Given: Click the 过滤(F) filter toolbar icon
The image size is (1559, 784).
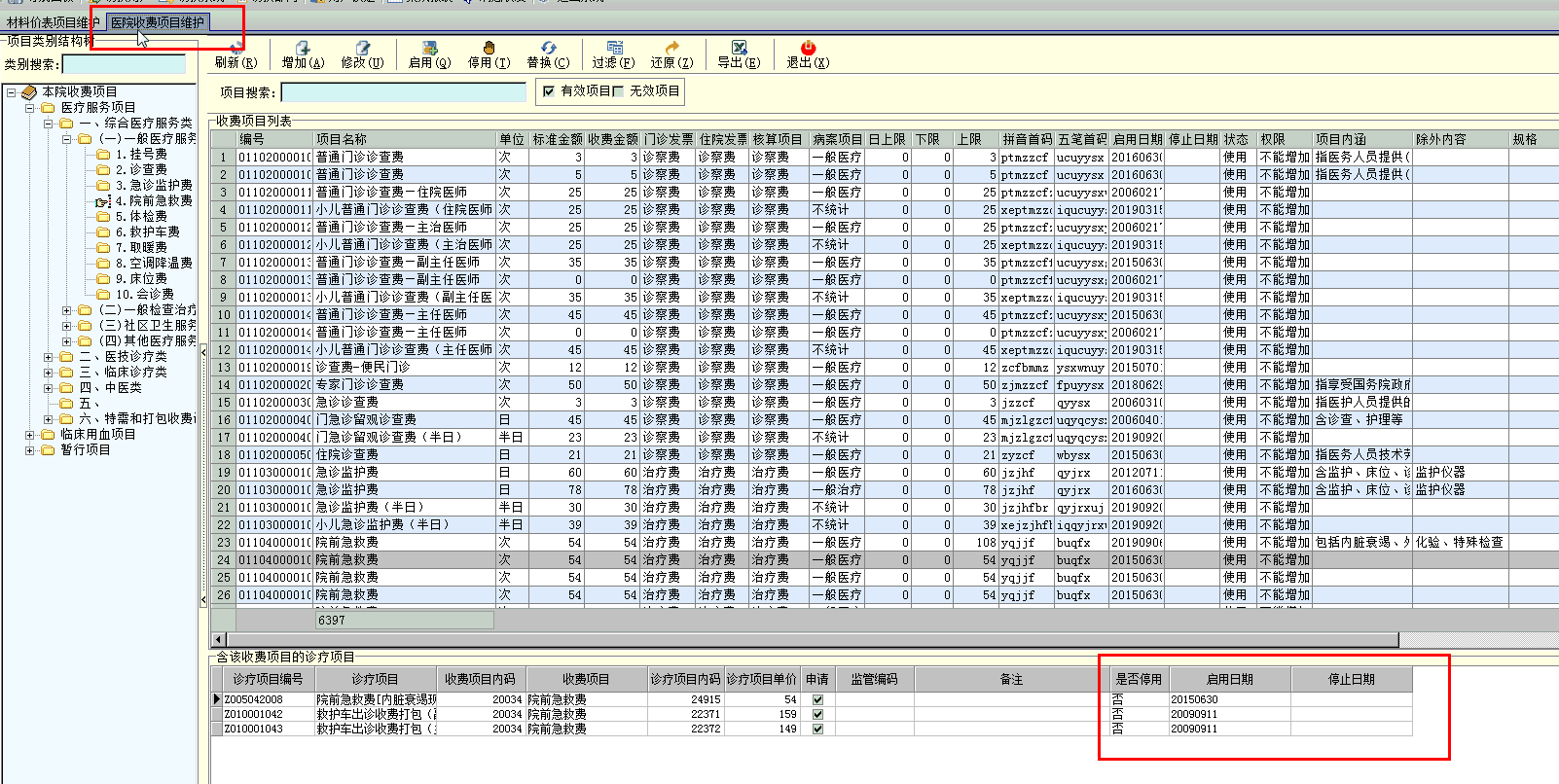Looking at the screenshot, I should pos(614,48).
